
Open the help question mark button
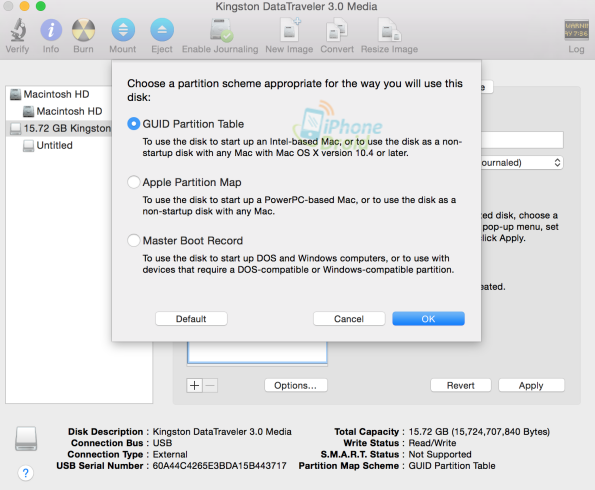click(25, 473)
